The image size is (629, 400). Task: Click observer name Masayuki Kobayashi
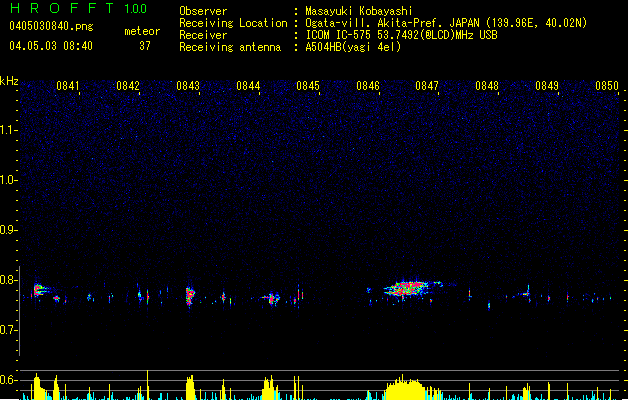coord(359,11)
